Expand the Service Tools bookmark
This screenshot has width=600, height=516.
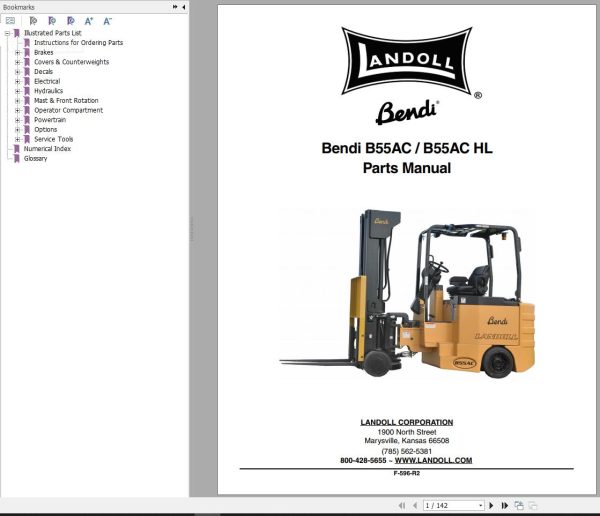pos(17,139)
